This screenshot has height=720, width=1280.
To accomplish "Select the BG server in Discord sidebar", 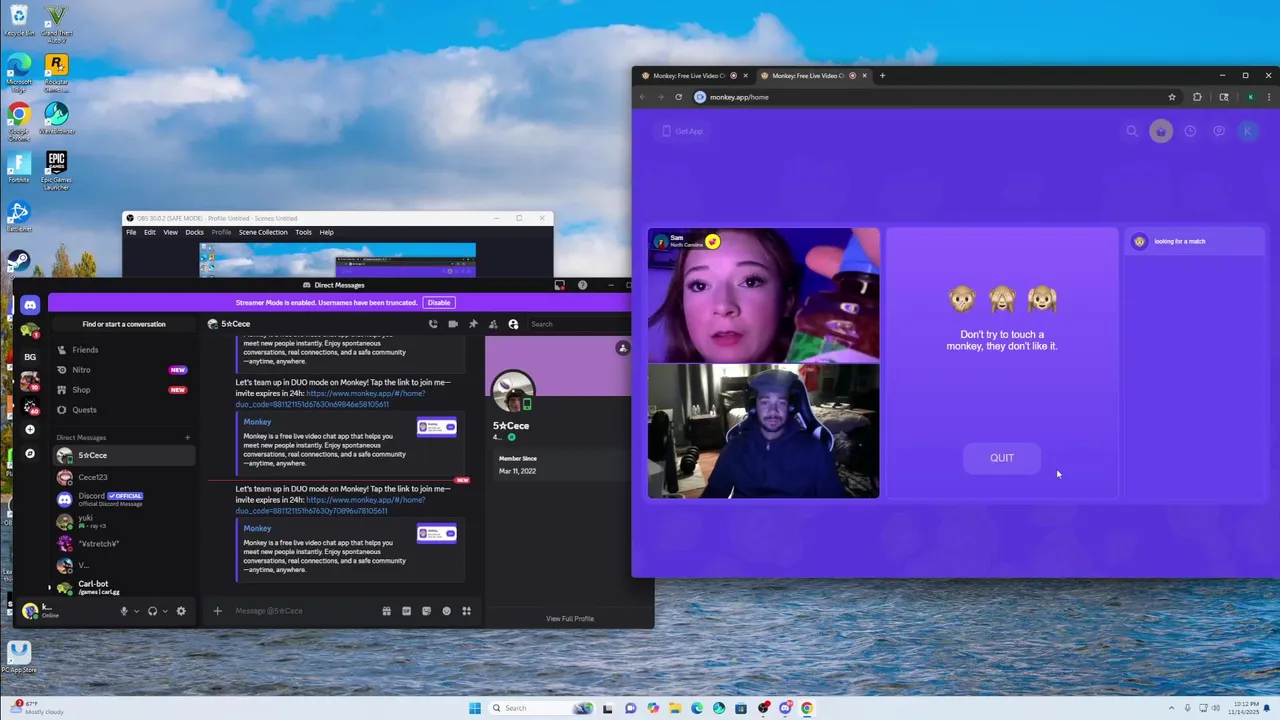I will click(x=30, y=356).
